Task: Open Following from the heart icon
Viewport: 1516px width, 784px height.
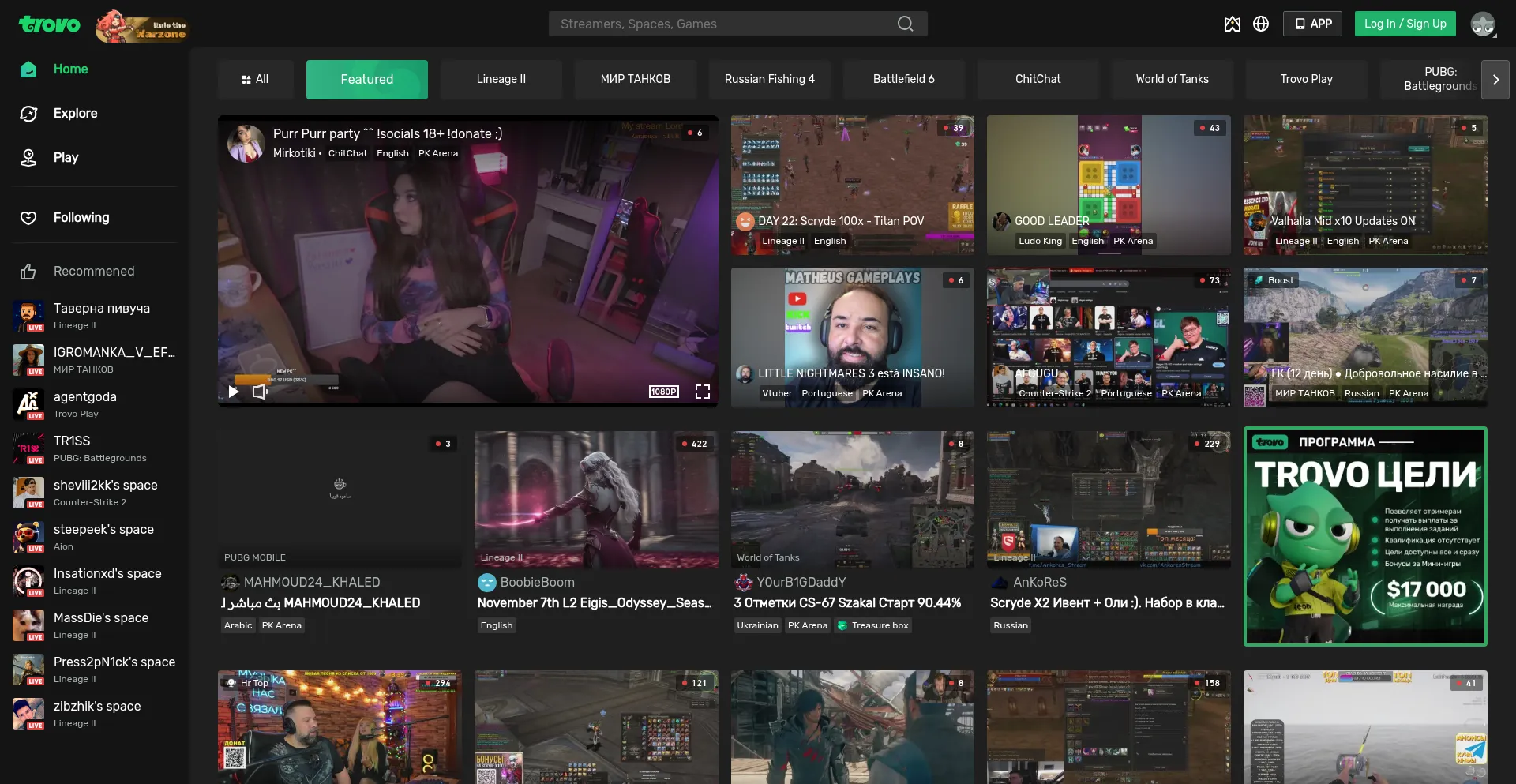Action: (28, 218)
